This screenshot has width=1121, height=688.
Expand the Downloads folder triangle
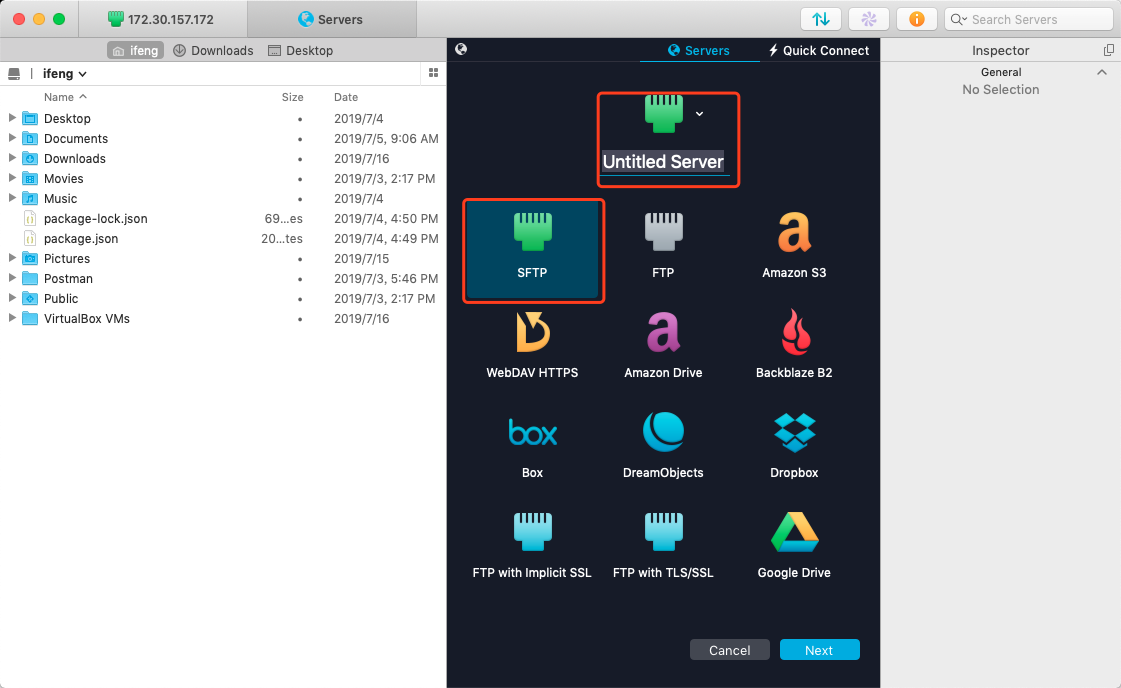point(11,158)
